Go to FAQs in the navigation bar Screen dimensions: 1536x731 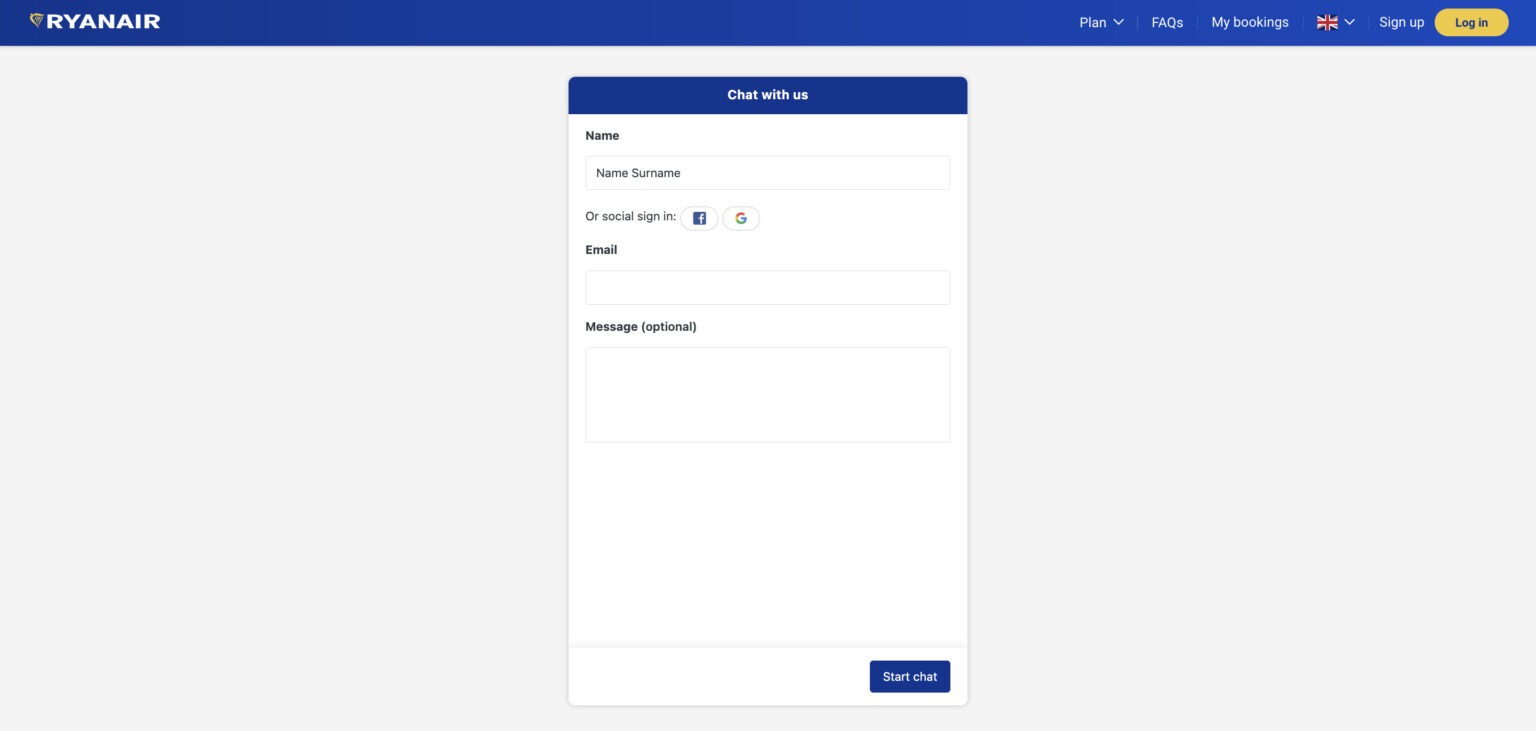[x=1167, y=22]
